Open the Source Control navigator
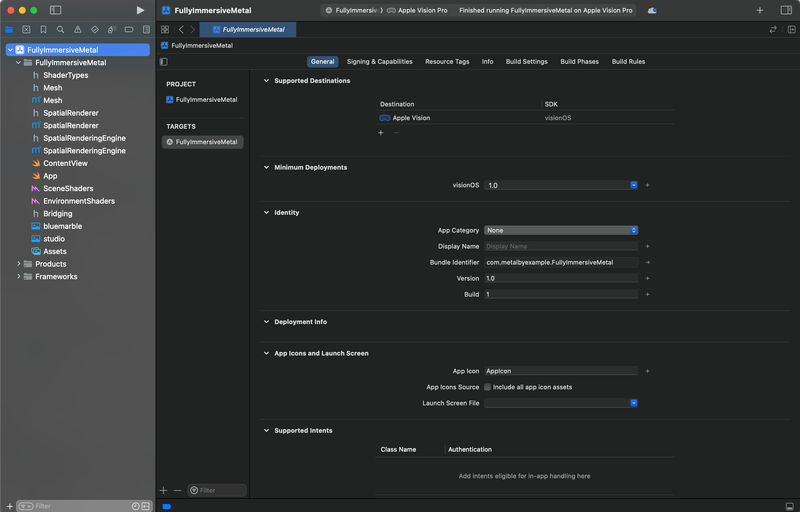 (x=27, y=30)
